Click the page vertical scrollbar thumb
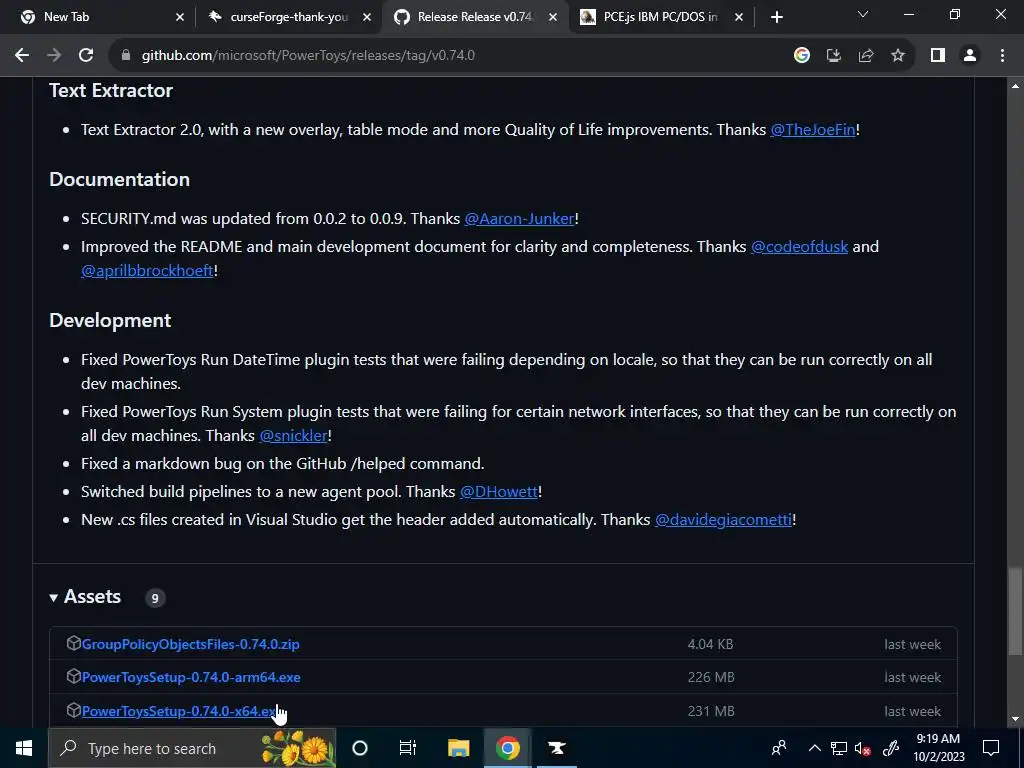This screenshot has height=768, width=1024. point(1014,611)
